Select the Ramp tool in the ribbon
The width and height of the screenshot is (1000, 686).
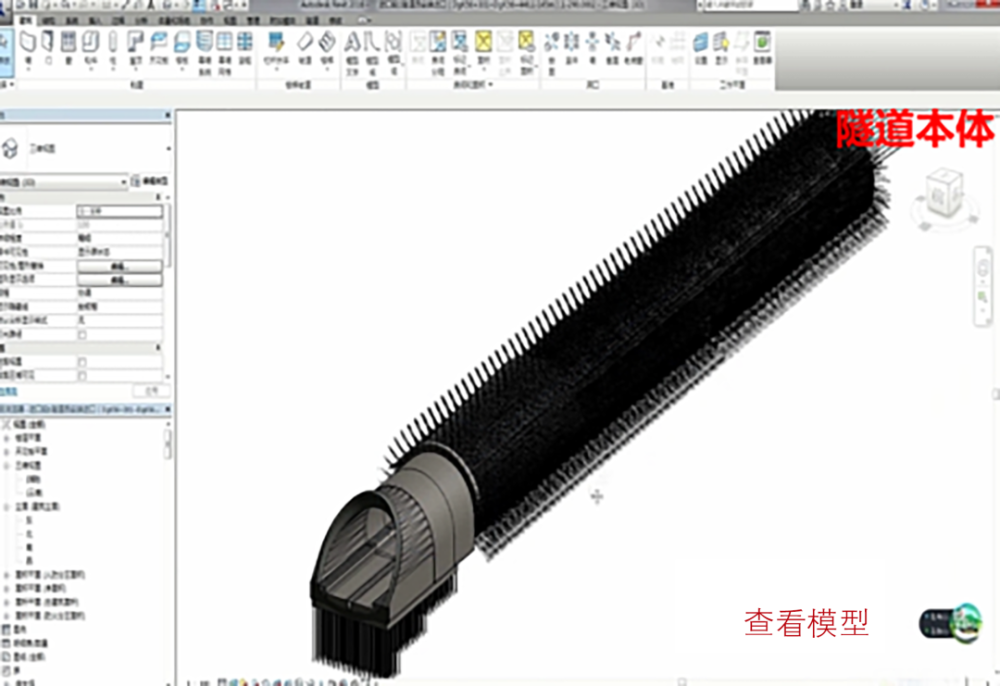(x=305, y=47)
